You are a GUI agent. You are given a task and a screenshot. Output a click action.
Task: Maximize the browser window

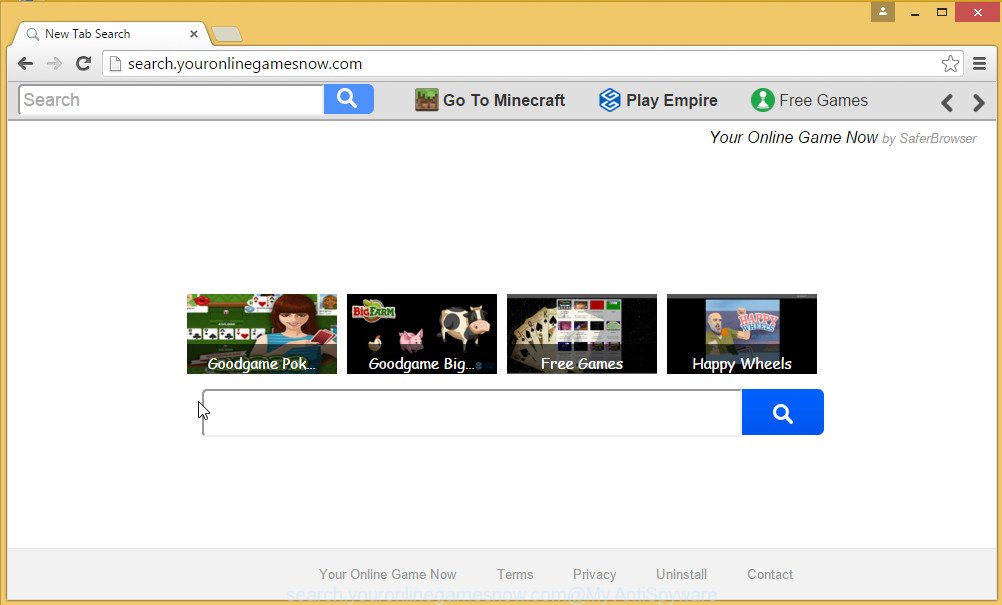coord(941,12)
